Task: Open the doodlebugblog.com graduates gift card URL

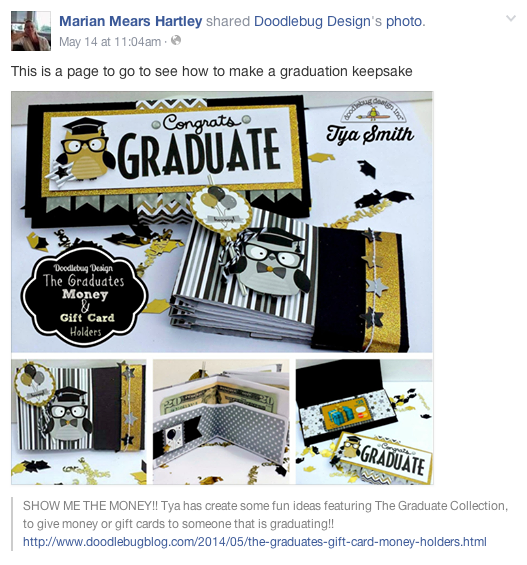Action: pyautogui.click(x=255, y=542)
